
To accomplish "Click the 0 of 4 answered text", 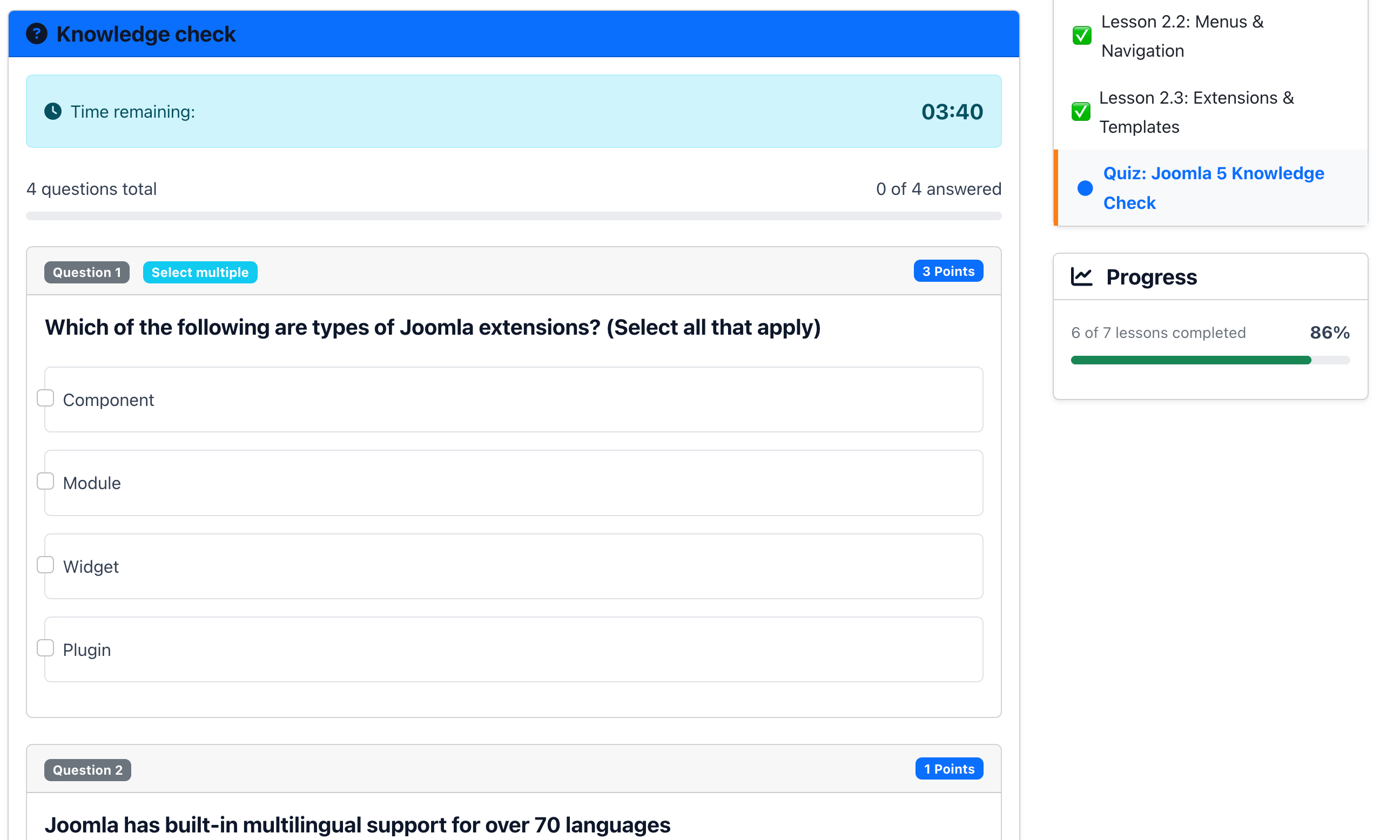I will coord(938,189).
